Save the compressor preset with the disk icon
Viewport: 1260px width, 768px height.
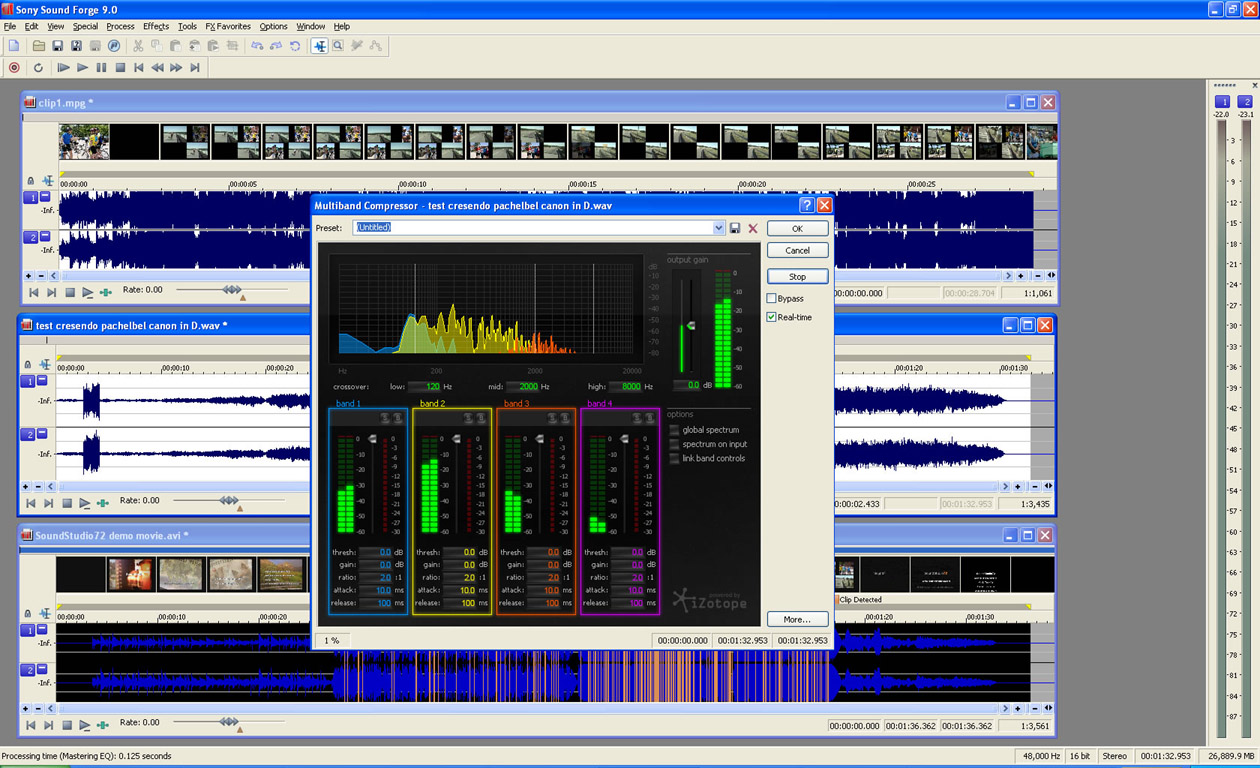click(735, 228)
